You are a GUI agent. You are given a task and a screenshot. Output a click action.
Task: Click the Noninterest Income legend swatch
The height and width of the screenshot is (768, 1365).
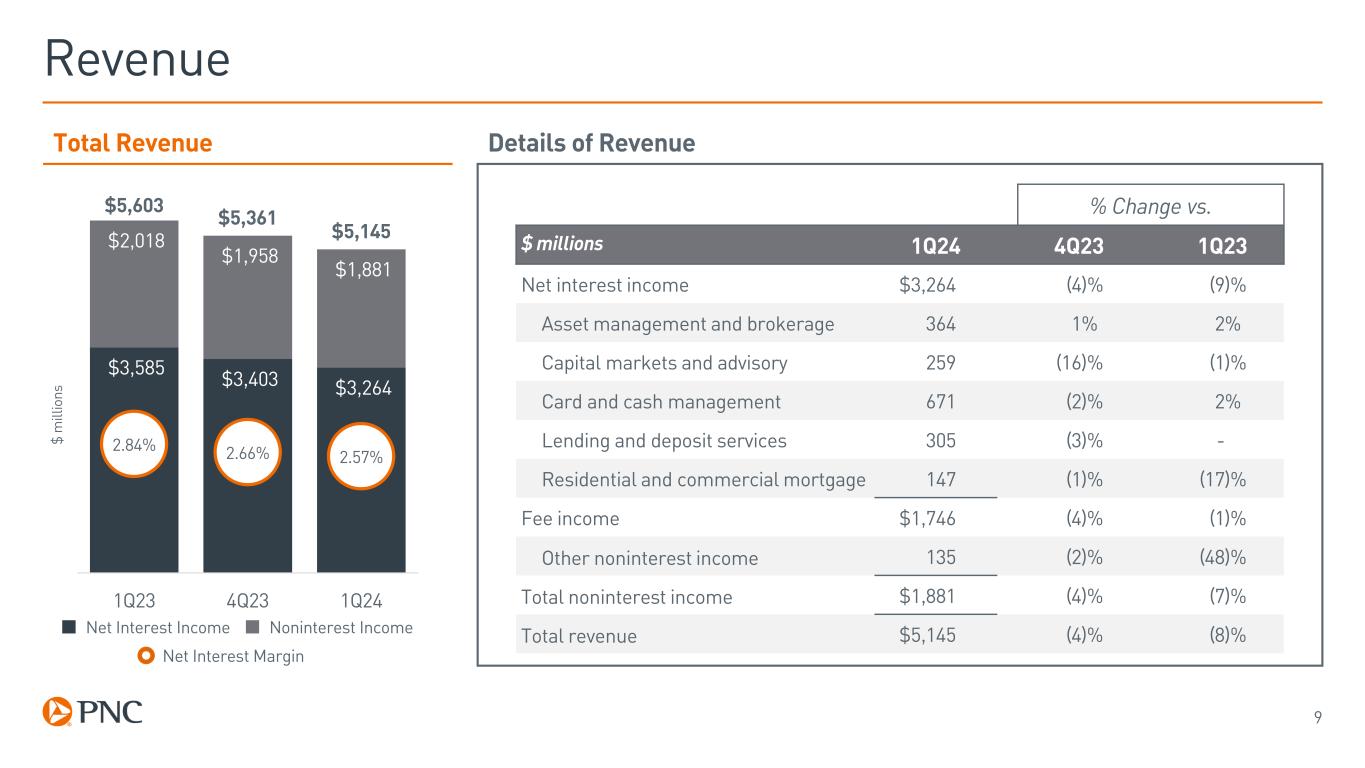click(x=251, y=628)
